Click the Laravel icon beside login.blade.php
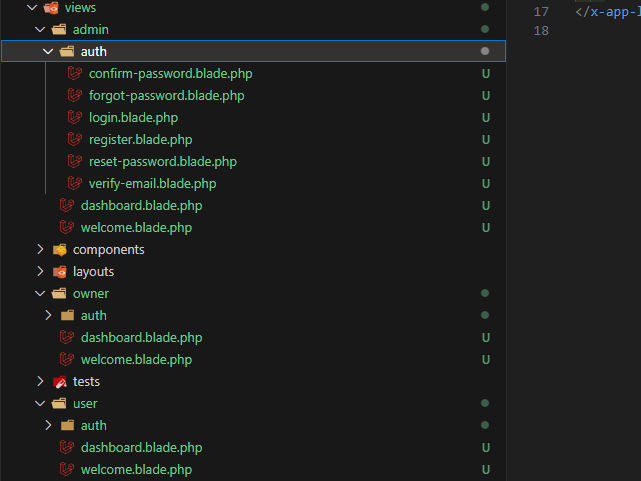641x481 pixels. click(74, 117)
